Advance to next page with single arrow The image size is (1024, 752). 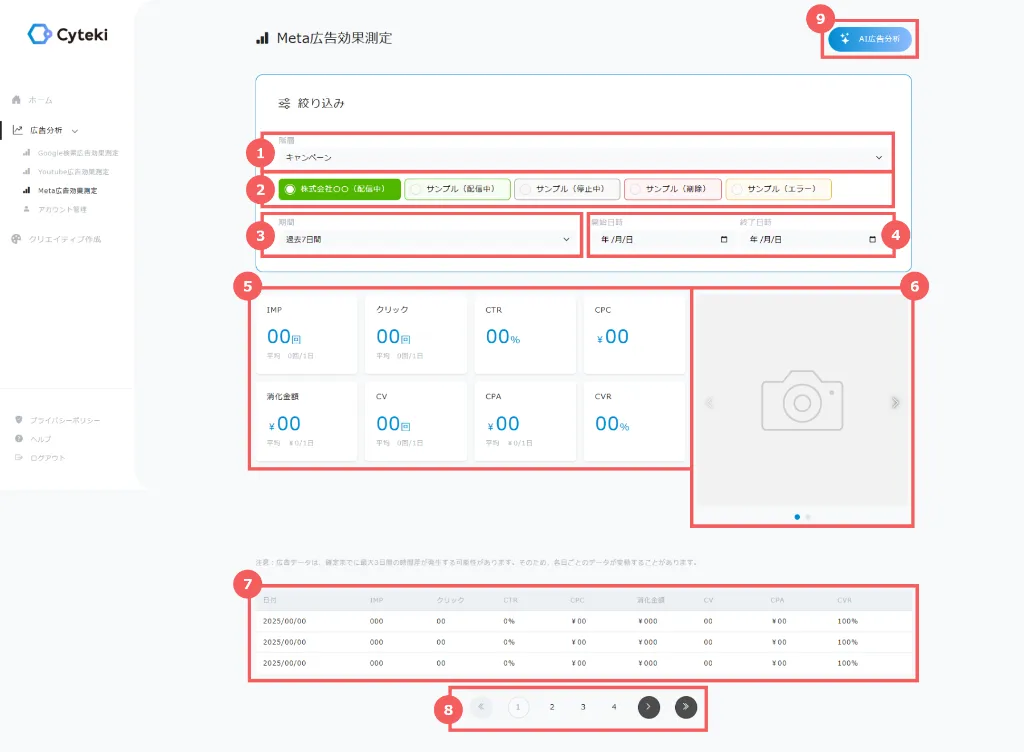(649, 707)
